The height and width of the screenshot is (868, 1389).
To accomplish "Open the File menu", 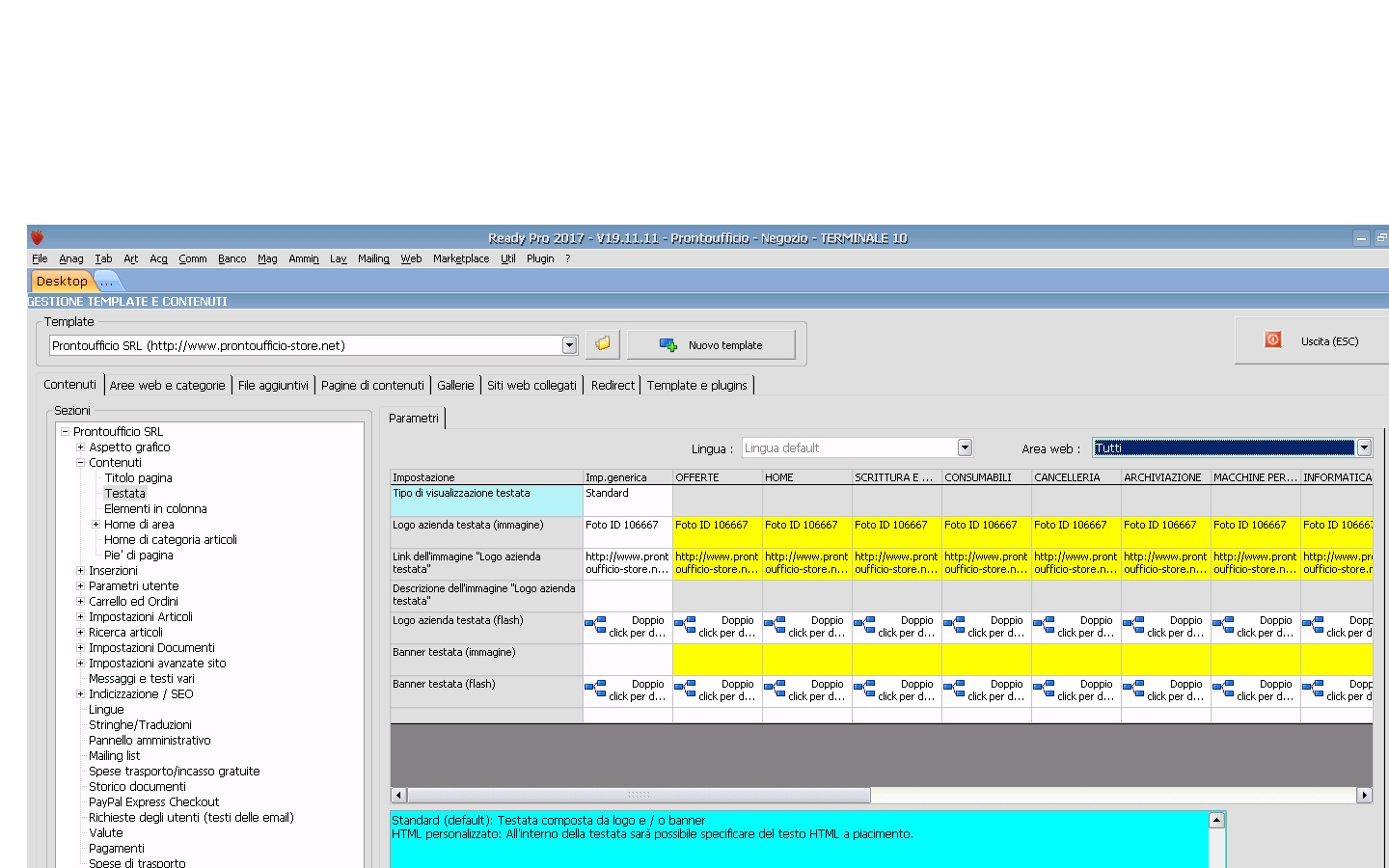I will pyautogui.click(x=40, y=258).
